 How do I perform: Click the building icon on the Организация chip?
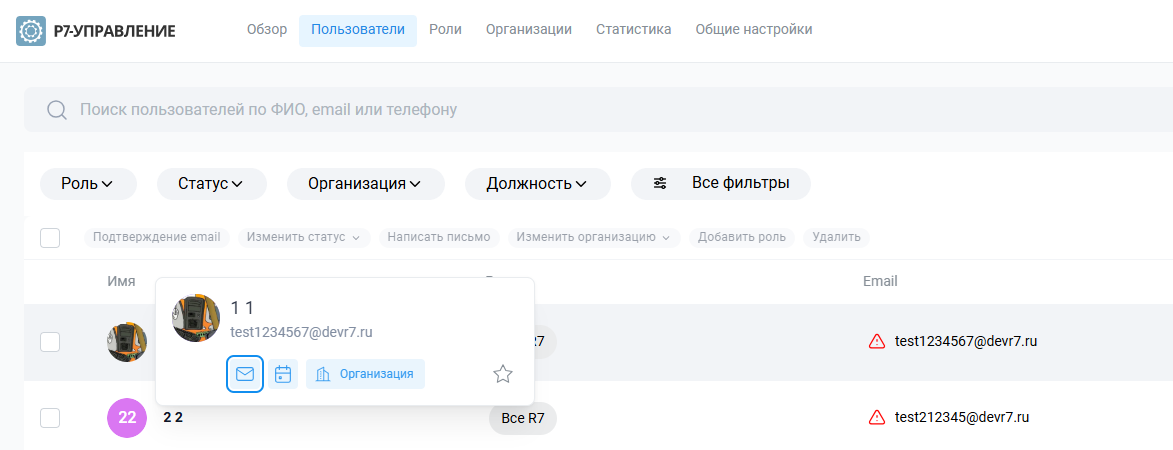(x=323, y=374)
